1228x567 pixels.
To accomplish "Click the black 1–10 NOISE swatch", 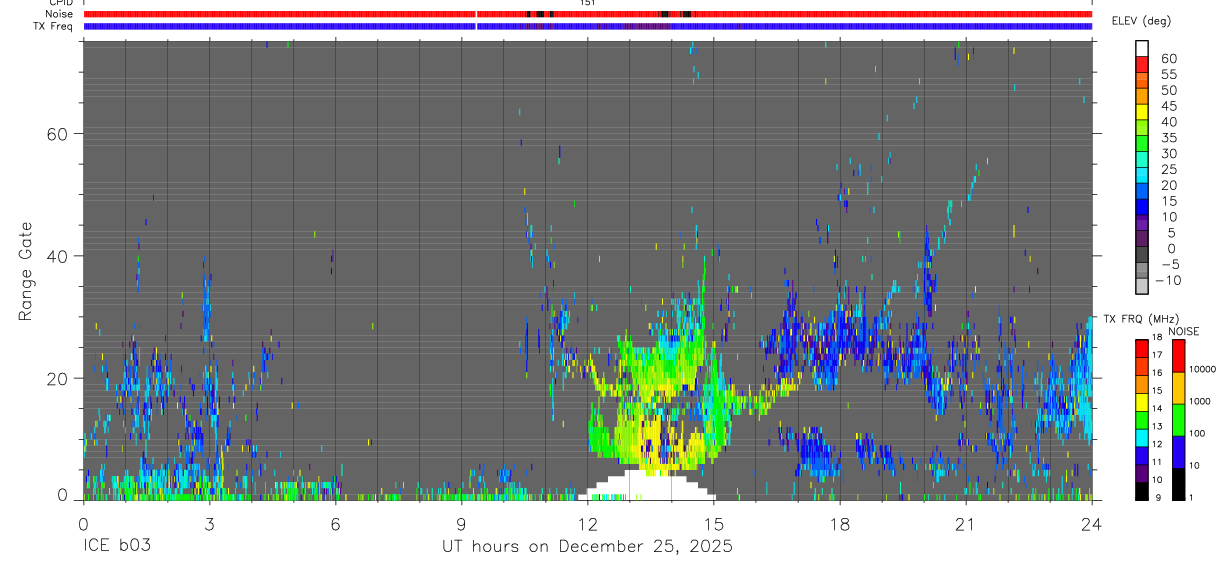I will coord(1179,484).
